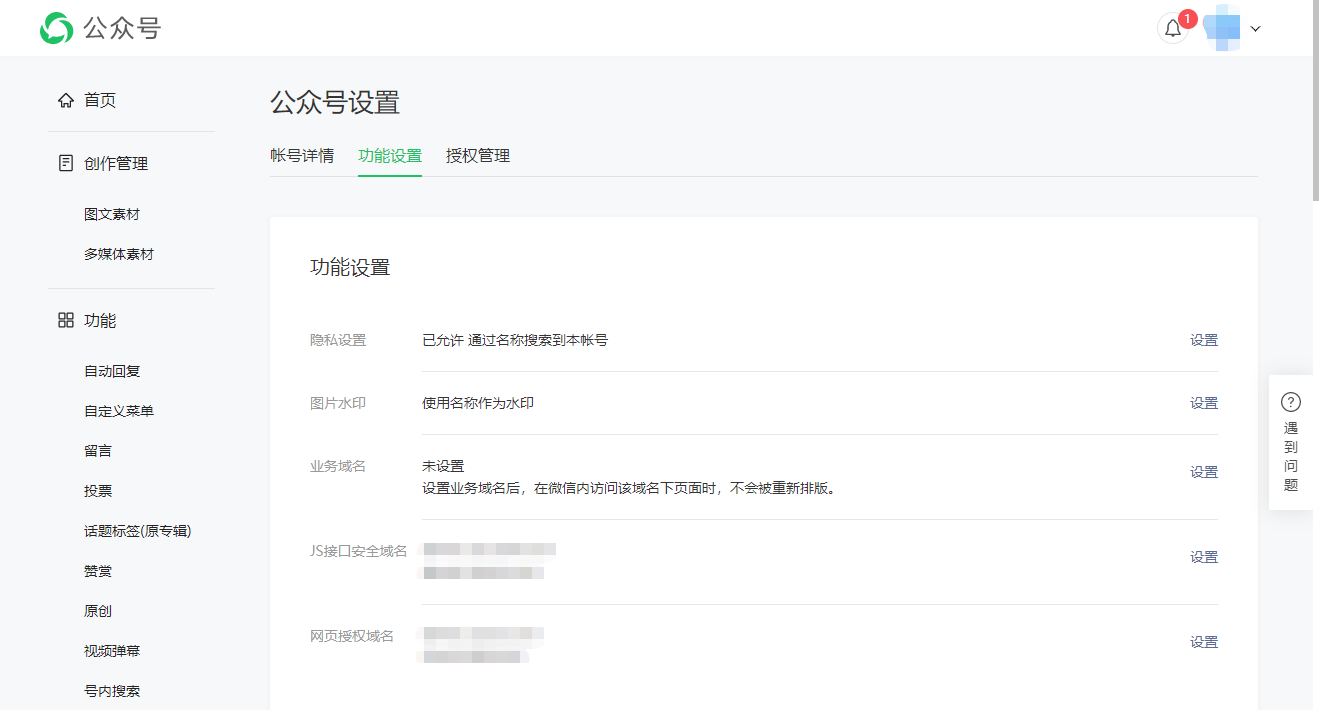Click 设置 for JS接口安全域名
The image size is (1319, 710).
pyautogui.click(x=1204, y=556)
